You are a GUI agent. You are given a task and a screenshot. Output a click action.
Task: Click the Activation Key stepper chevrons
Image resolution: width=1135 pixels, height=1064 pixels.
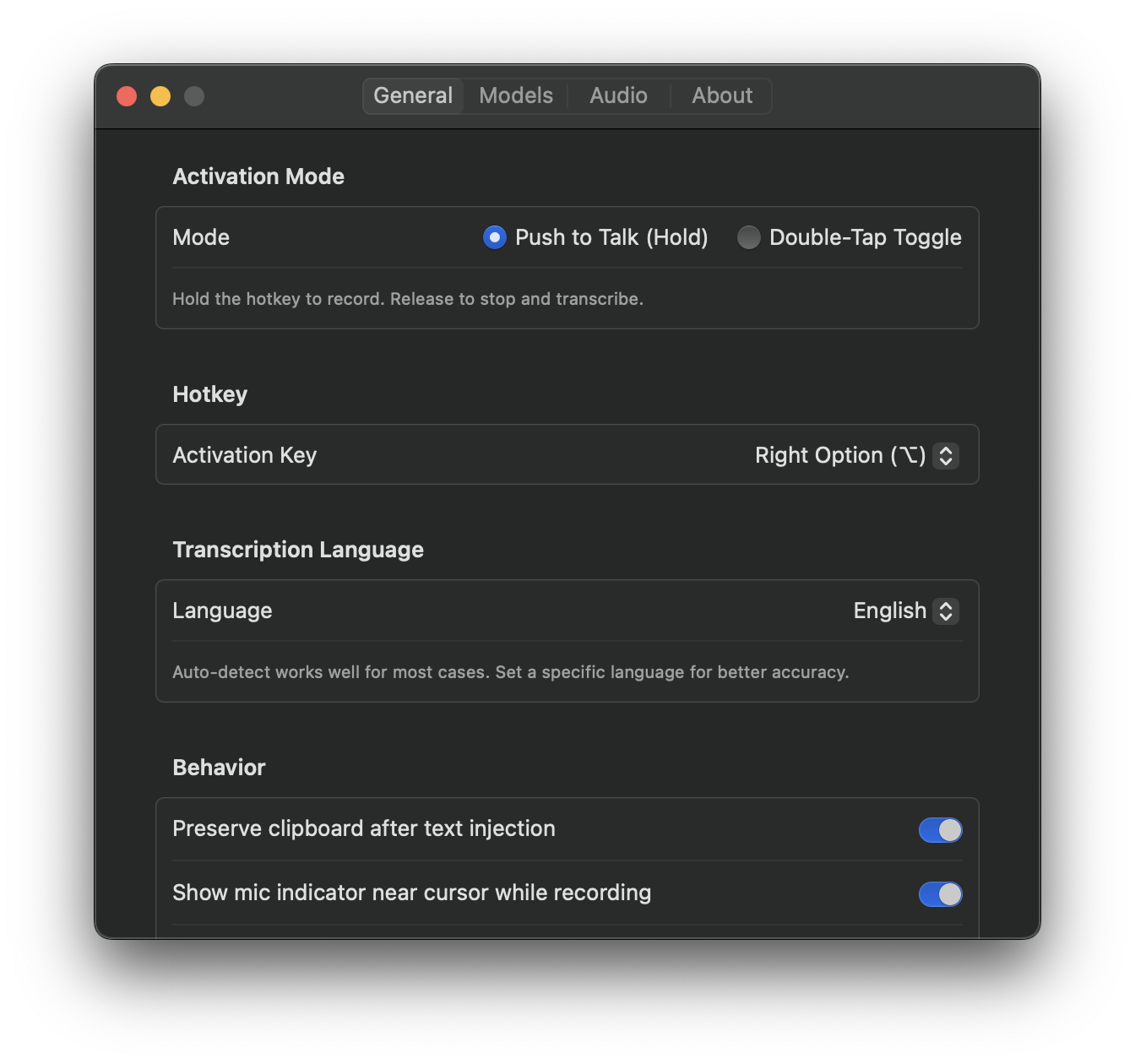click(x=947, y=455)
